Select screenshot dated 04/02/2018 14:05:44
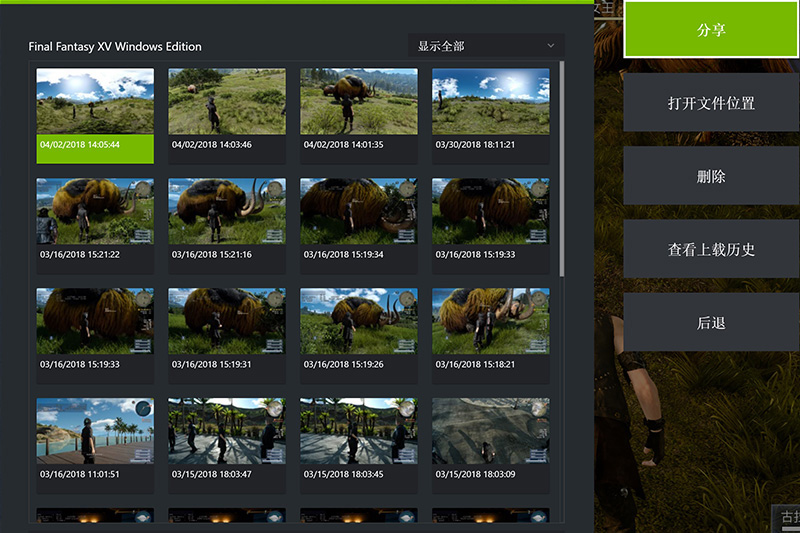800x533 pixels. click(x=95, y=116)
